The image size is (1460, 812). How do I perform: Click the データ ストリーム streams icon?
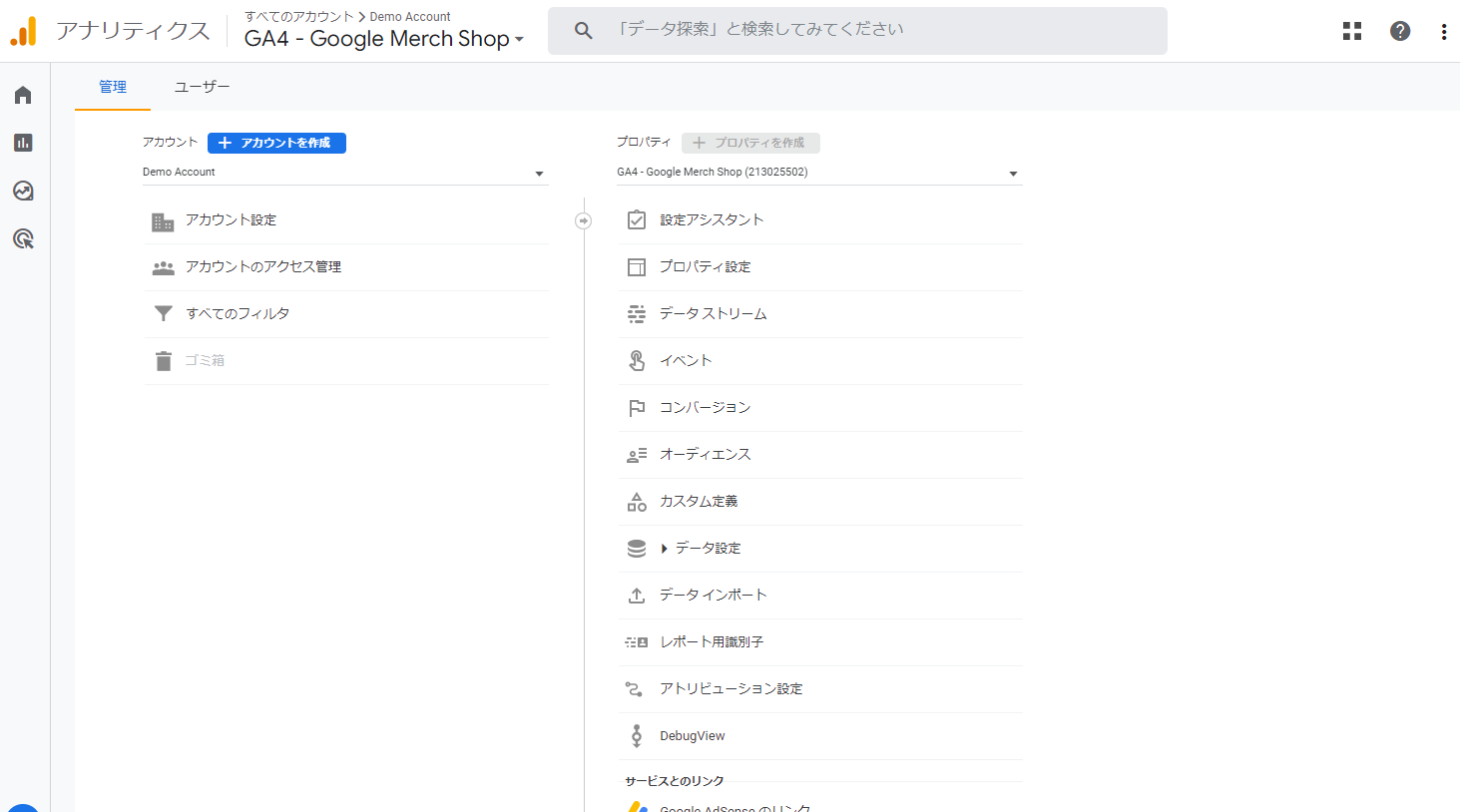click(x=637, y=314)
